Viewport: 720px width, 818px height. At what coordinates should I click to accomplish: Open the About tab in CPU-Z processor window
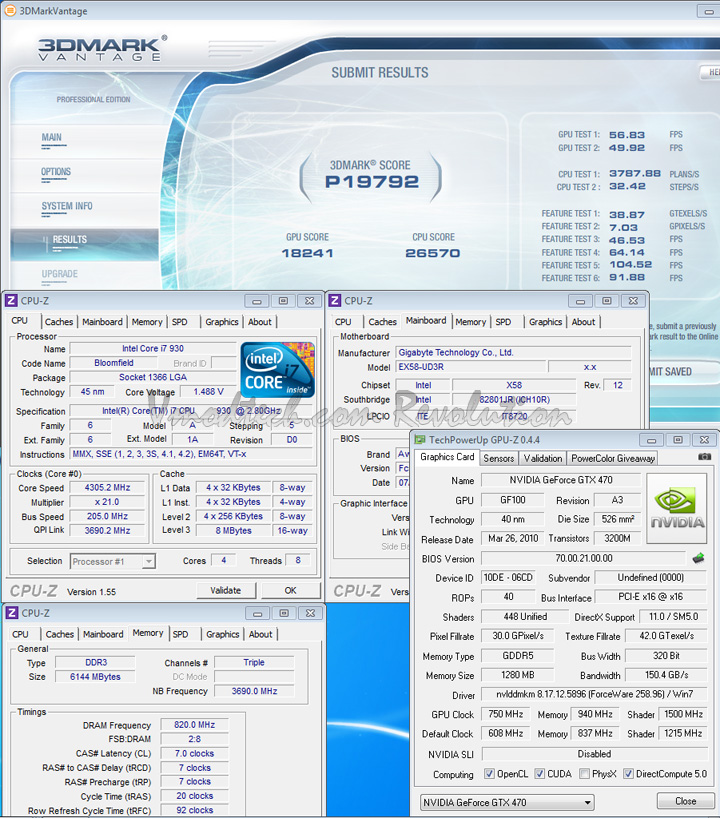(x=259, y=322)
